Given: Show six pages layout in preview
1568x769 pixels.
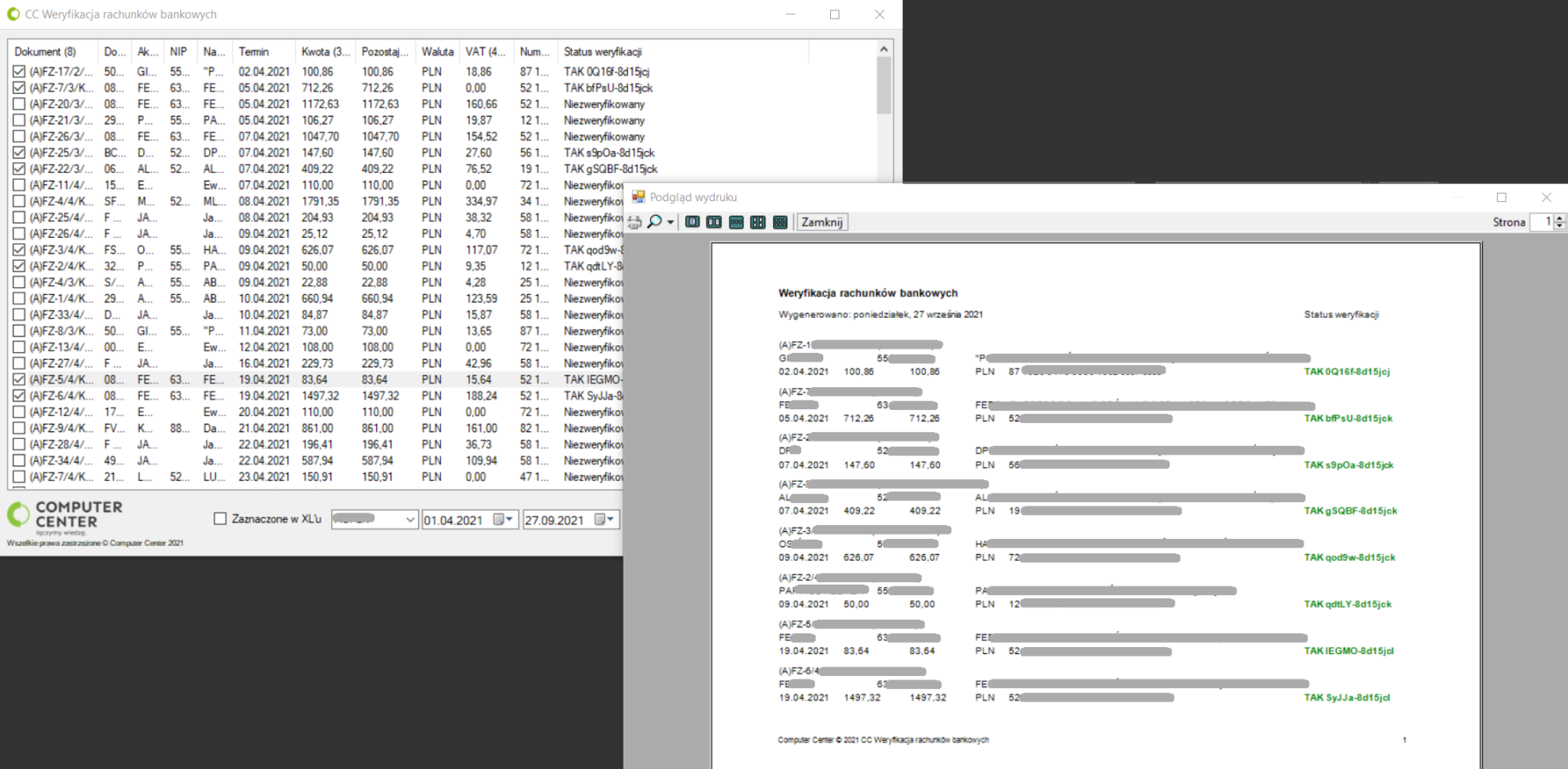Looking at the screenshot, I should (780, 222).
